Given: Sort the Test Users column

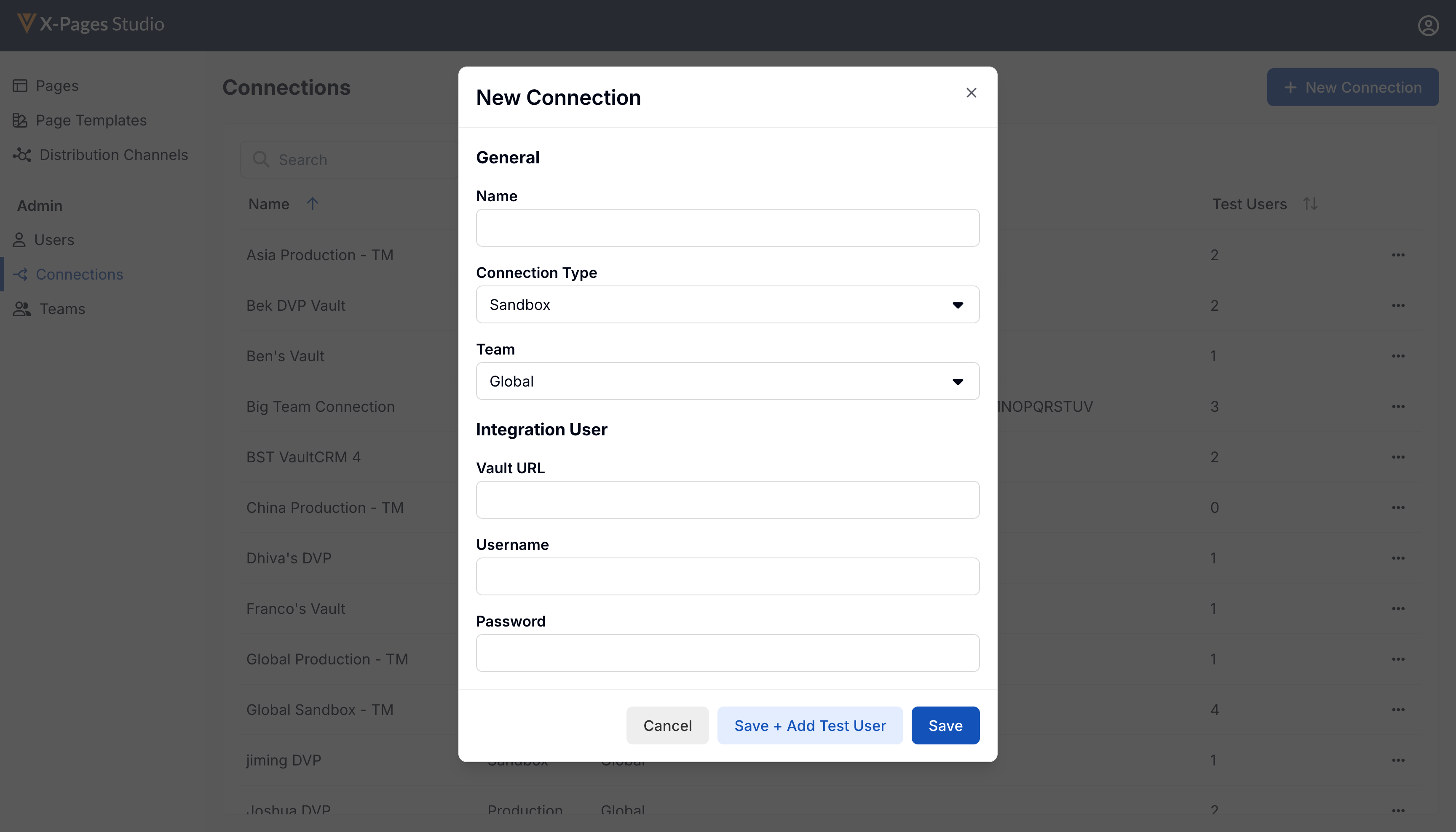Looking at the screenshot, I should (1310, 204).
